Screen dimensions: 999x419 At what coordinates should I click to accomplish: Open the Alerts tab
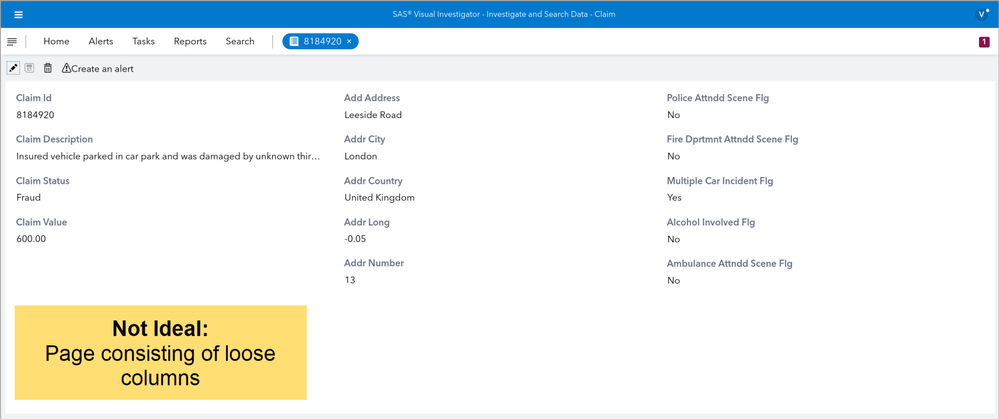pos(101,42)
